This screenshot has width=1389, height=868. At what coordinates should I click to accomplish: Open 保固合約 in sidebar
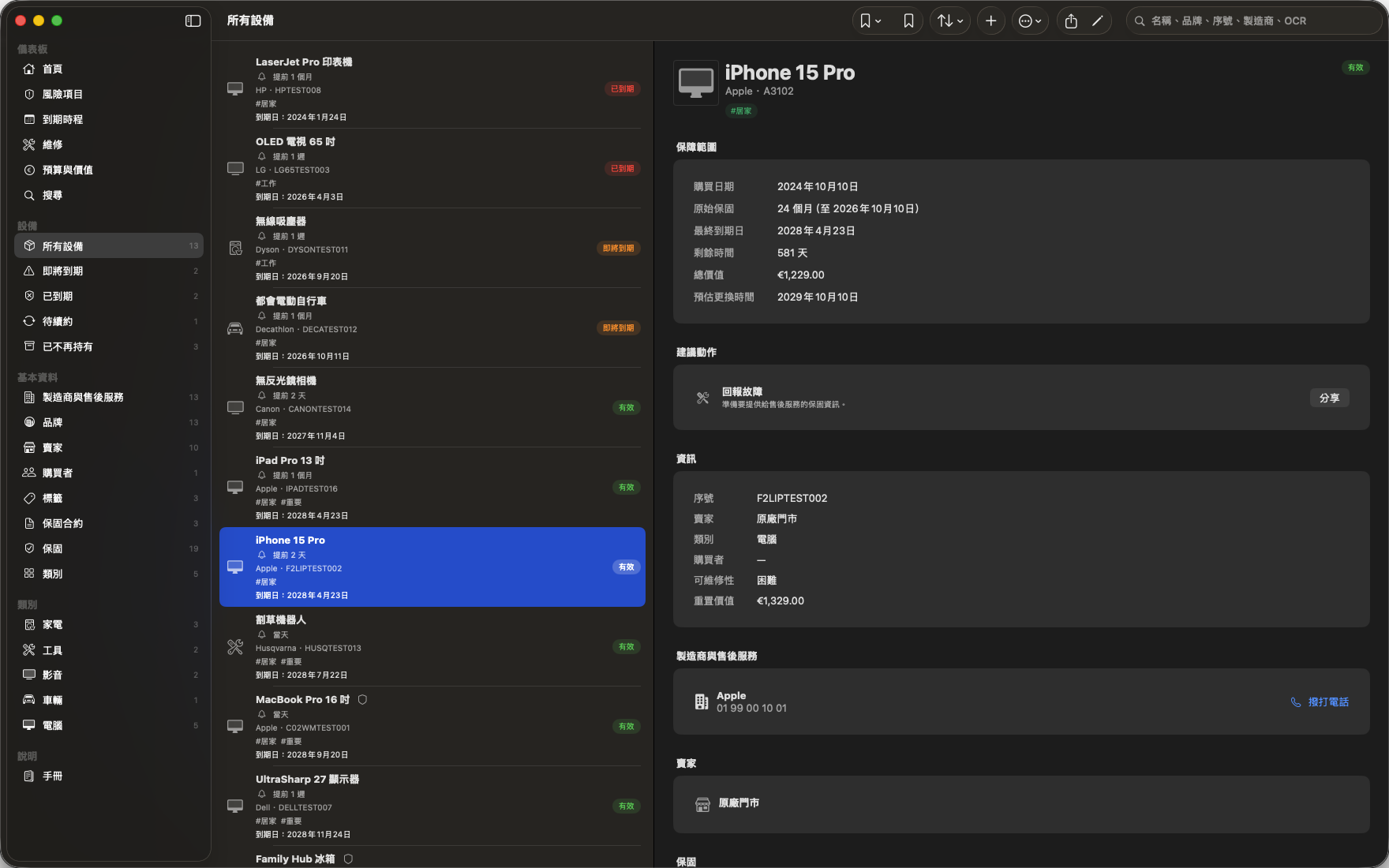tap(109, 524)
